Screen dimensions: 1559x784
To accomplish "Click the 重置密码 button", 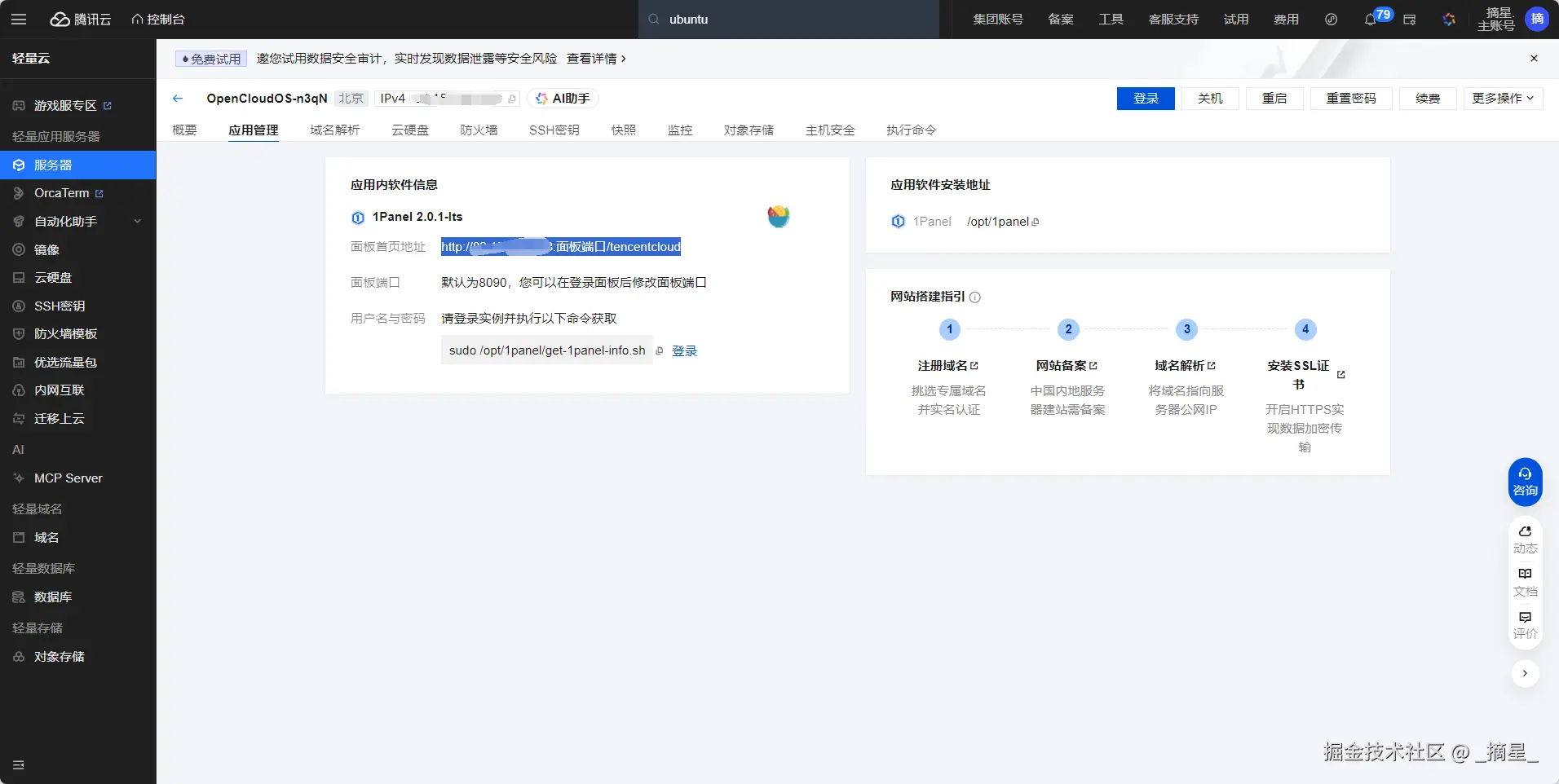I will click(x=1351, y=99).
